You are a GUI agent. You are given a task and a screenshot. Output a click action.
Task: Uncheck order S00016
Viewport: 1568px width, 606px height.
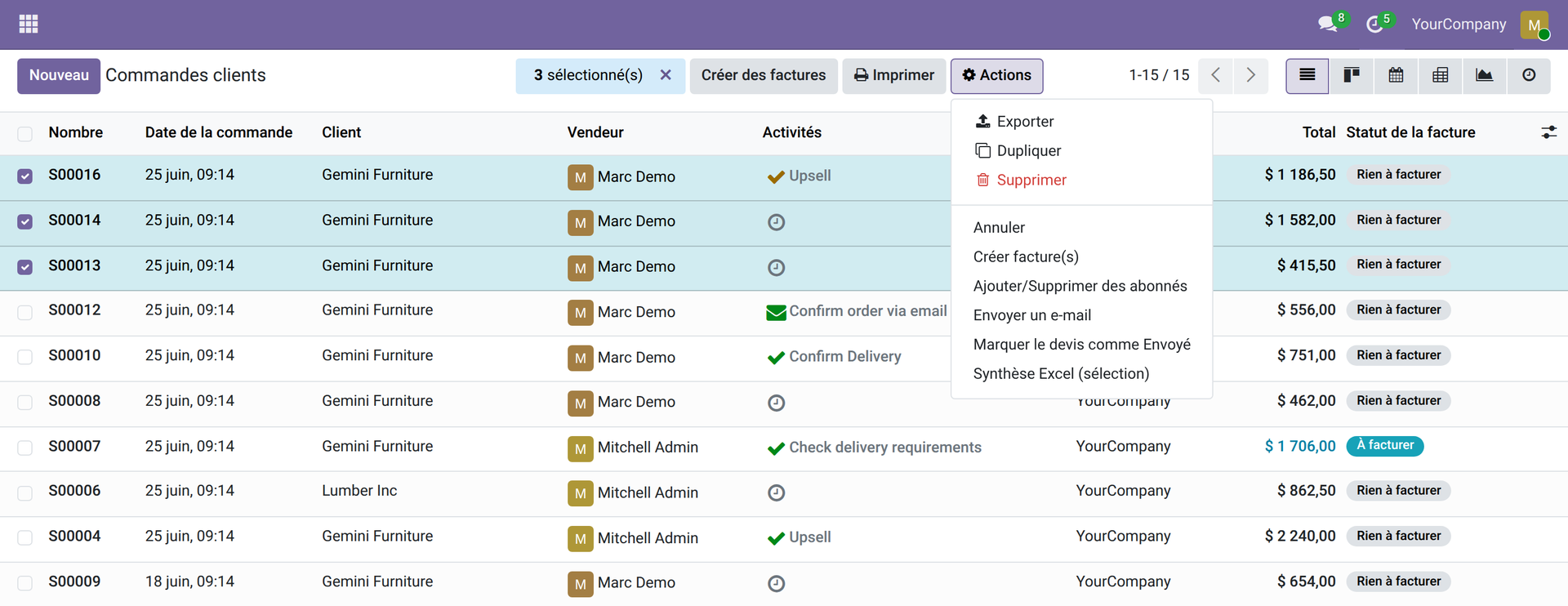click(x=25, y=176)
